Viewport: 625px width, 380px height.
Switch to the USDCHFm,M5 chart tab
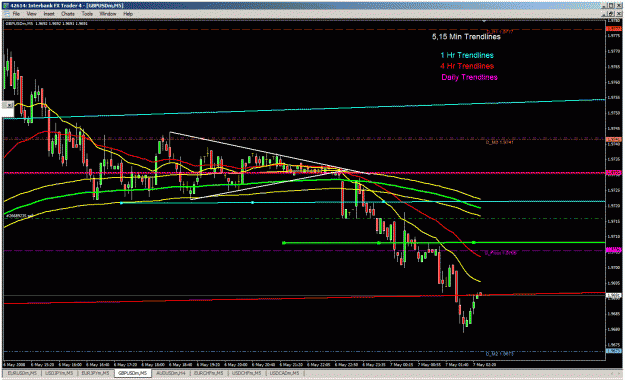(x=247, y=373)
